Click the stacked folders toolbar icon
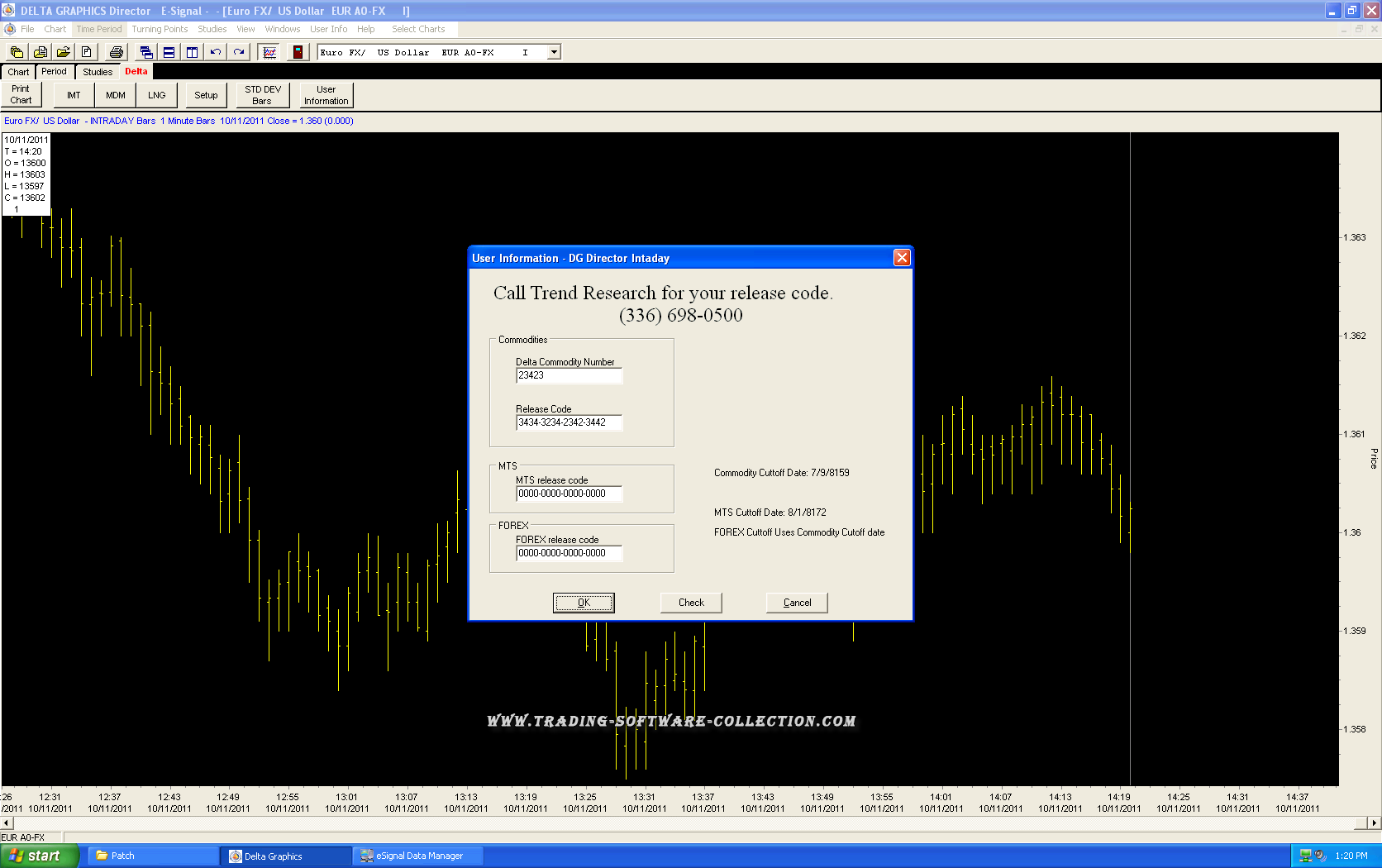This screenshot has height=868, width=1382. click(x=17, y=52)
